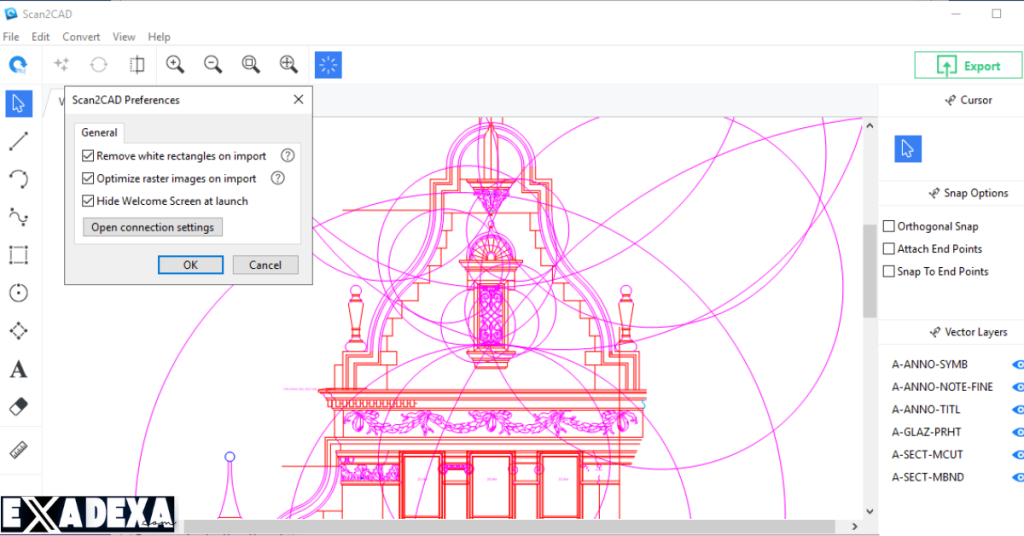The width and height of the screenshot is (1024, 536).
Task: Click the zoom in magnifier icon
Action: 175,64
